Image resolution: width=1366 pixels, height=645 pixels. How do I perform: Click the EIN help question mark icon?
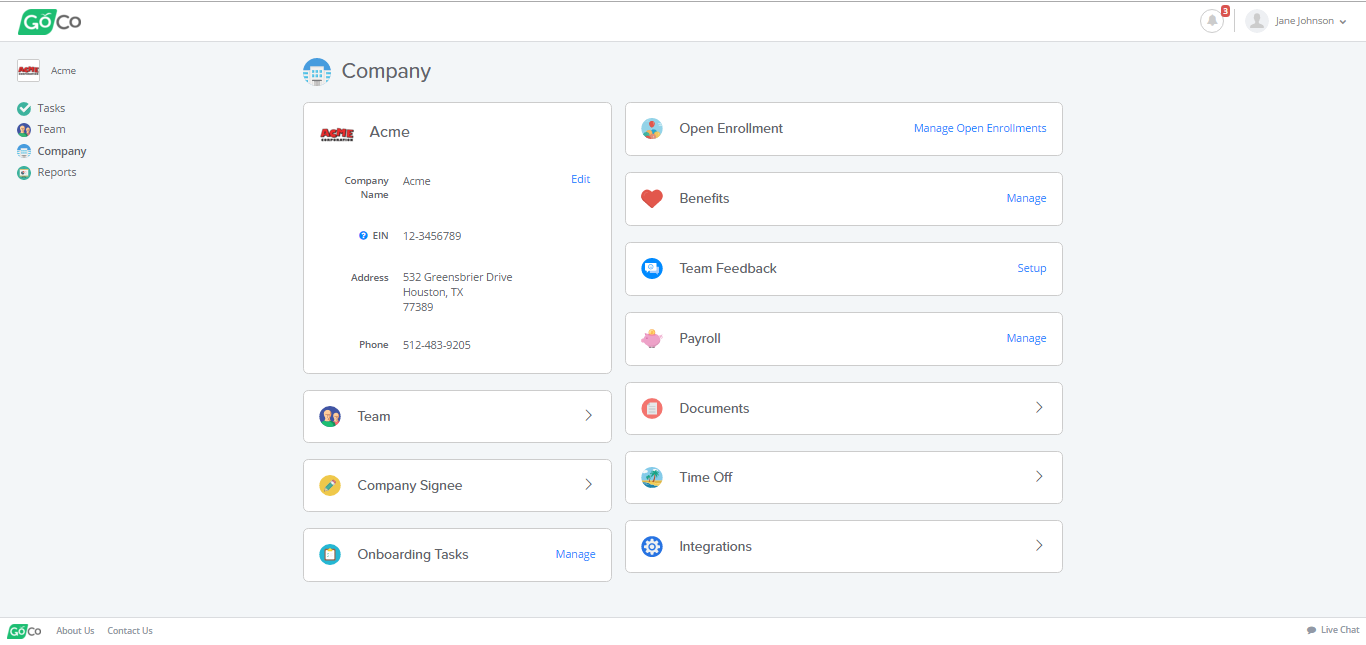(x=363, y=236)
